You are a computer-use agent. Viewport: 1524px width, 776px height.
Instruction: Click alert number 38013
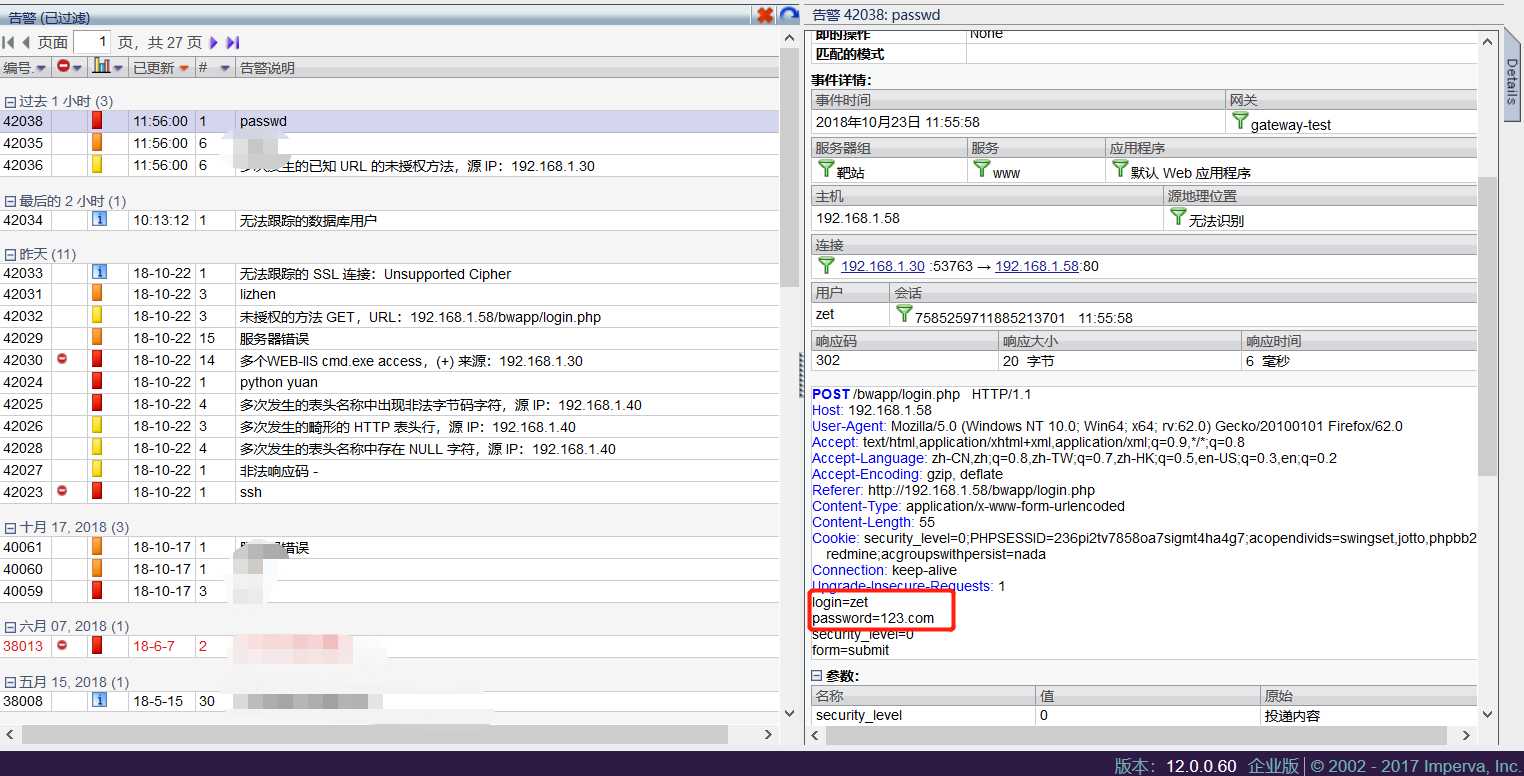23,646
